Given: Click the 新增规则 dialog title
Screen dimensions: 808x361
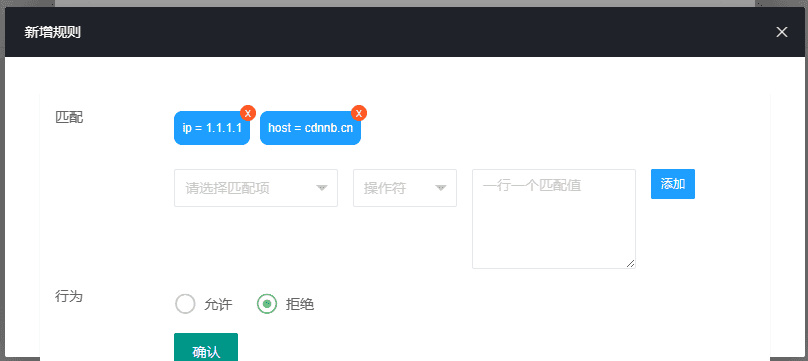Looking at the screenshot, I should point(52,32).
